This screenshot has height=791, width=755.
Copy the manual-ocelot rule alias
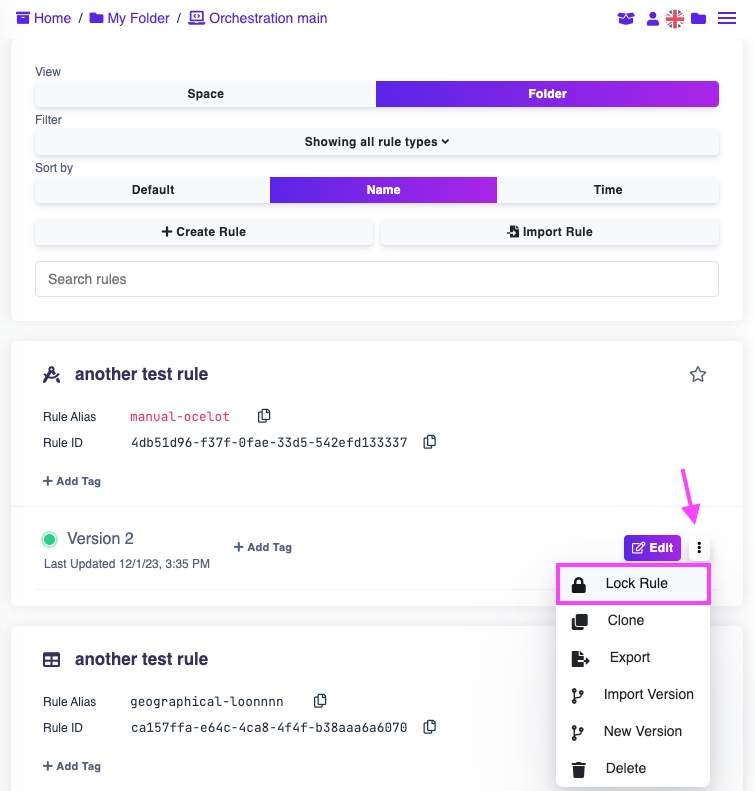pyautogui.click(x=264, y=416)
